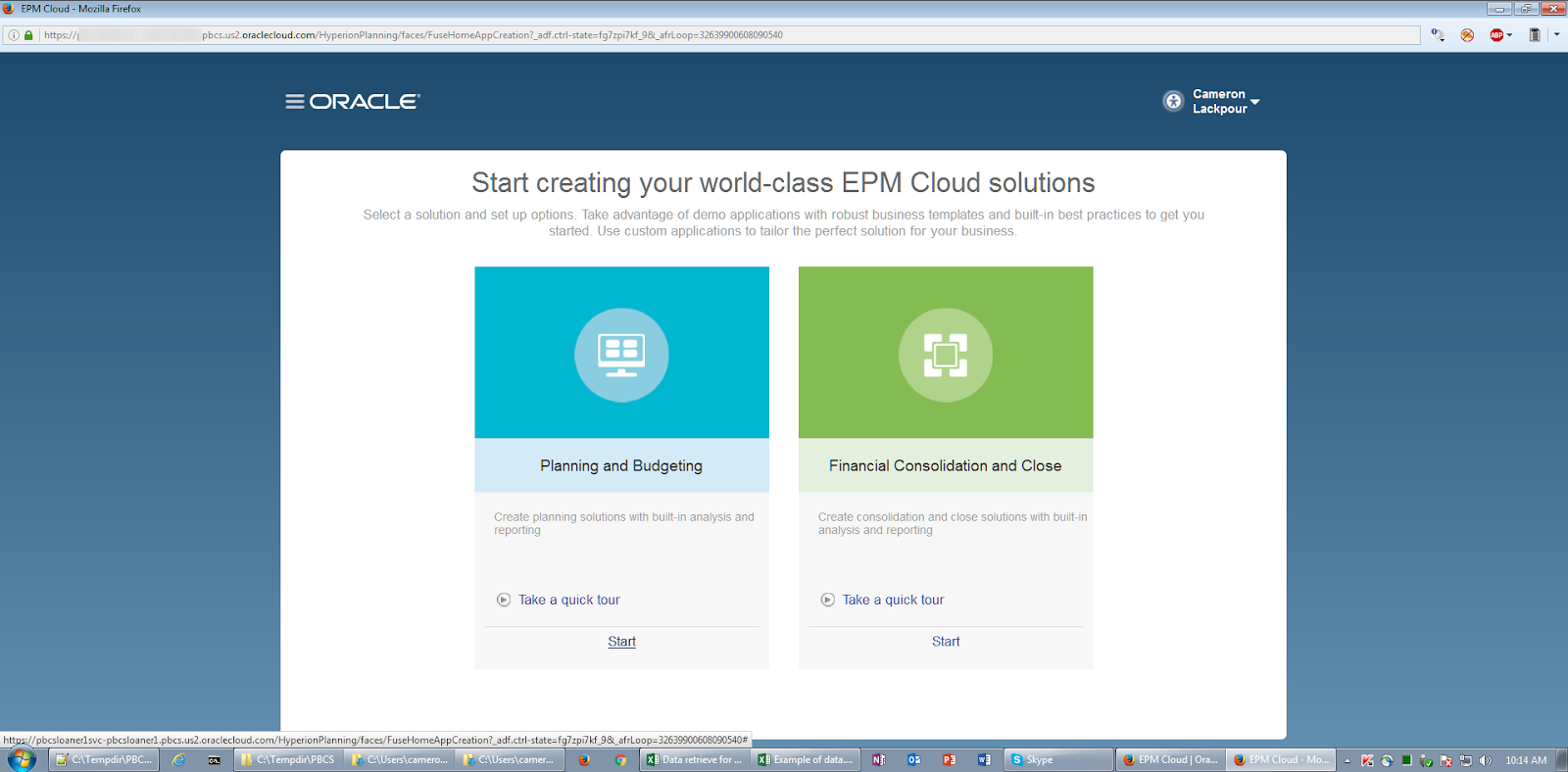The height and width of the screenshot is (772, 1568).
Task: Click the sync globe tray icon
Action: pos(1387,760)
